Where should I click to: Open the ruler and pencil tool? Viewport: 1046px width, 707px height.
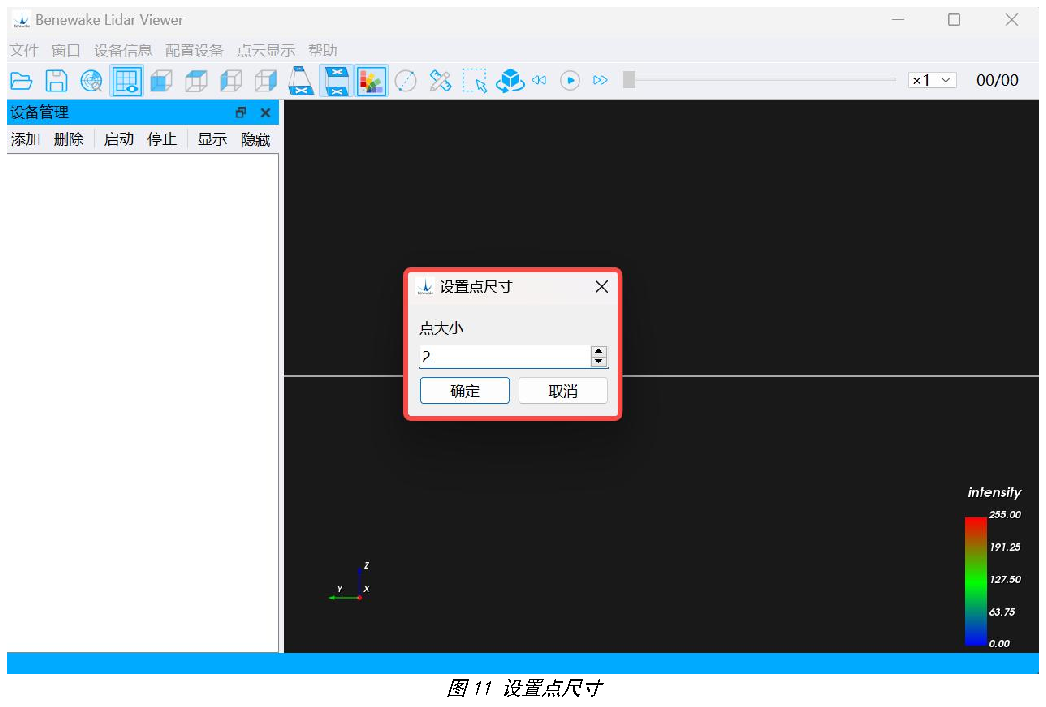tap(440, 81)
